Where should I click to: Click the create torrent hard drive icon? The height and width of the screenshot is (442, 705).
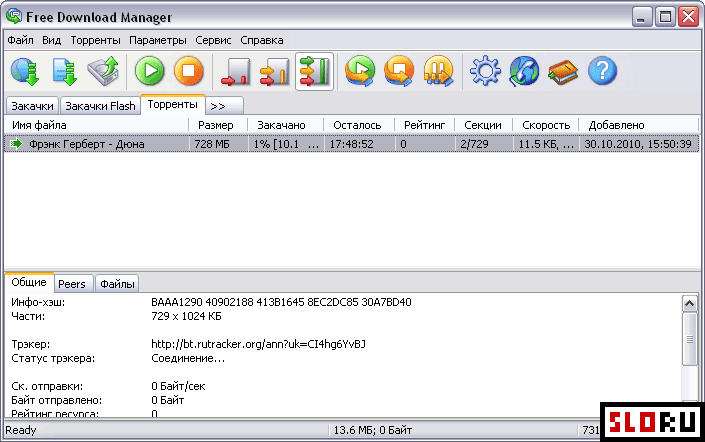(x=104, y=71)
